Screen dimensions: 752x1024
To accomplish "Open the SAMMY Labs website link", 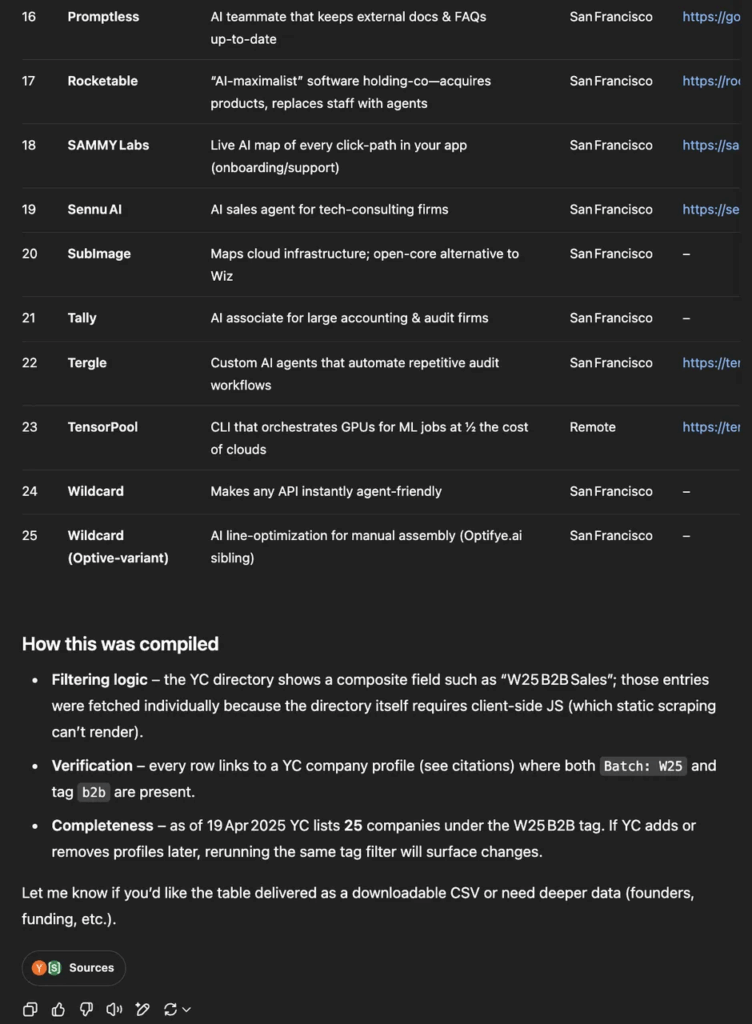I will 710,145.
